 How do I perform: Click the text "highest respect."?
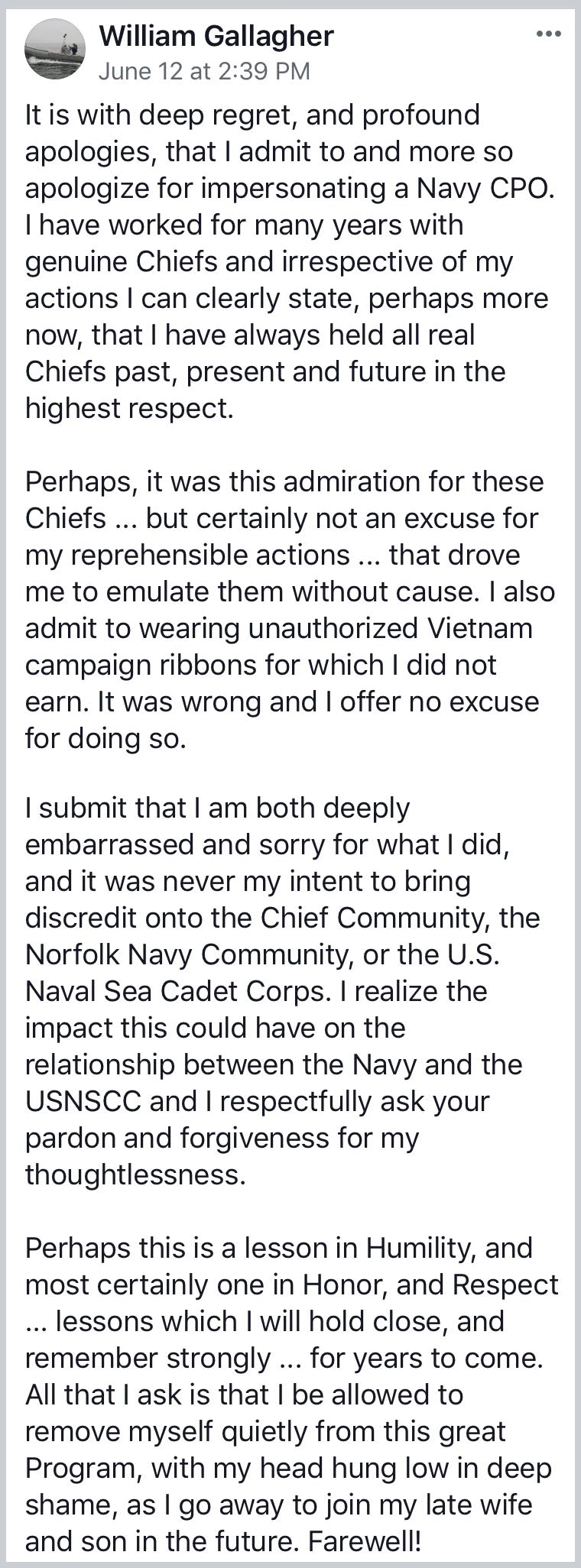(129, 409)
